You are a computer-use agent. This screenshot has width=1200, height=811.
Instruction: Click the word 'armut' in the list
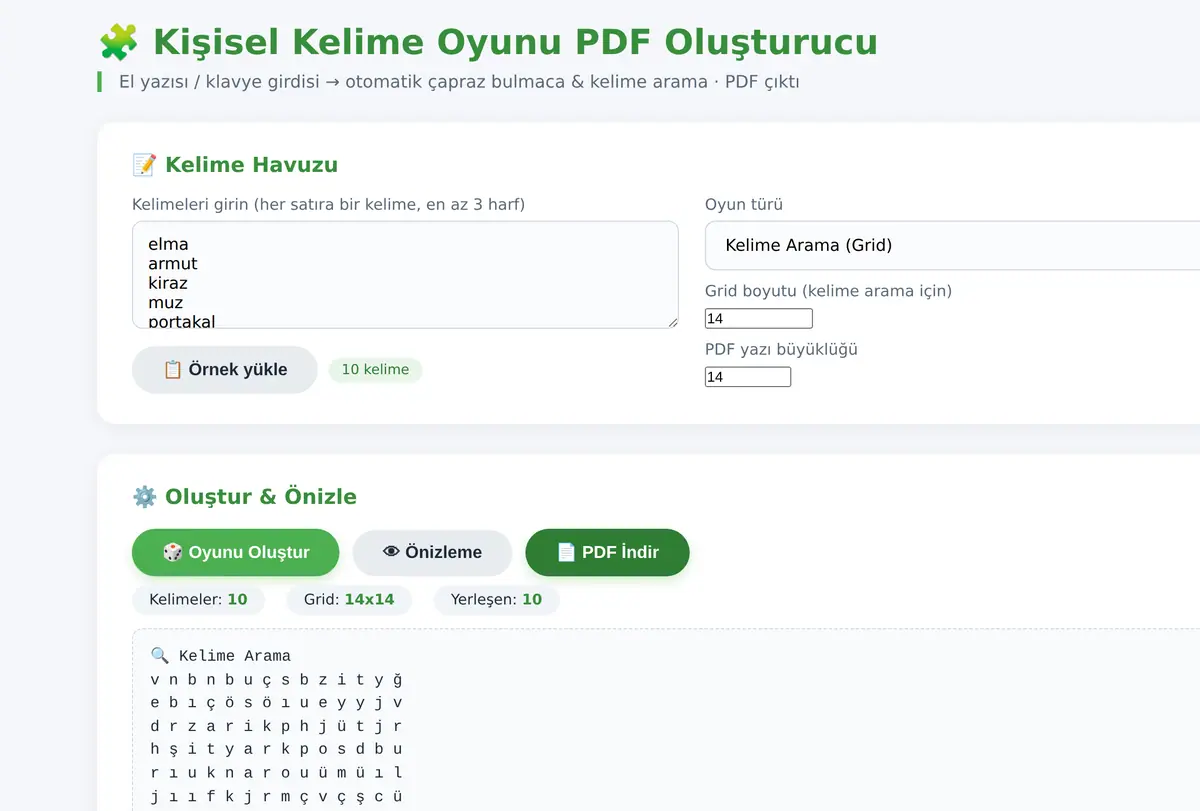tap(173, 264)
